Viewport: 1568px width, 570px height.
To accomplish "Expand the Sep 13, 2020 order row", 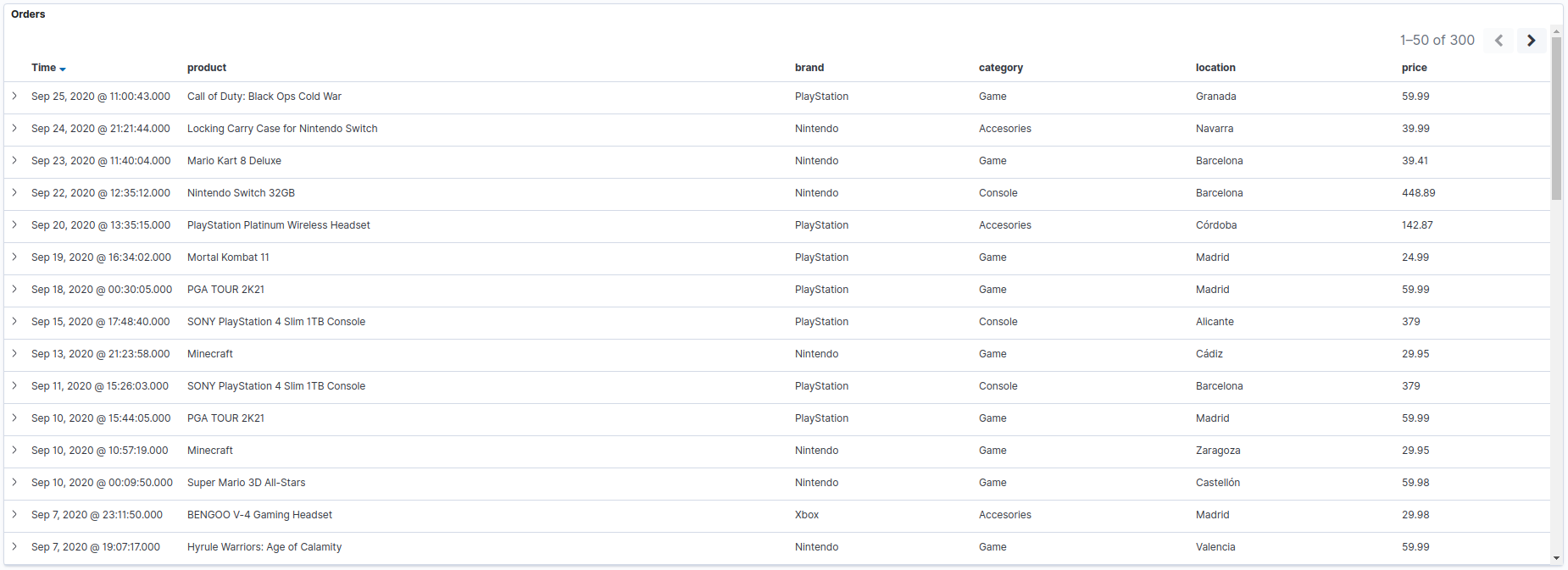I will point(14,354).
